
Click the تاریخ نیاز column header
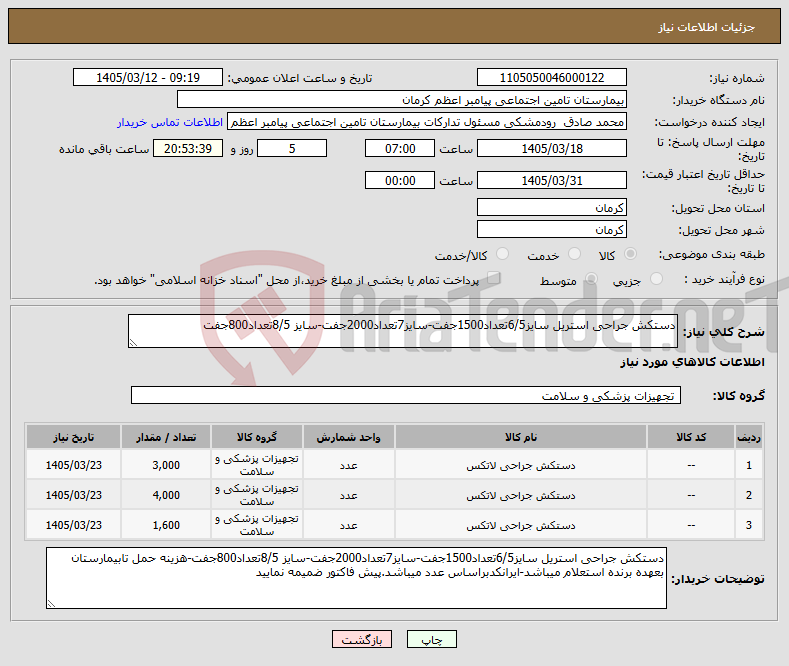pos(73,437)
